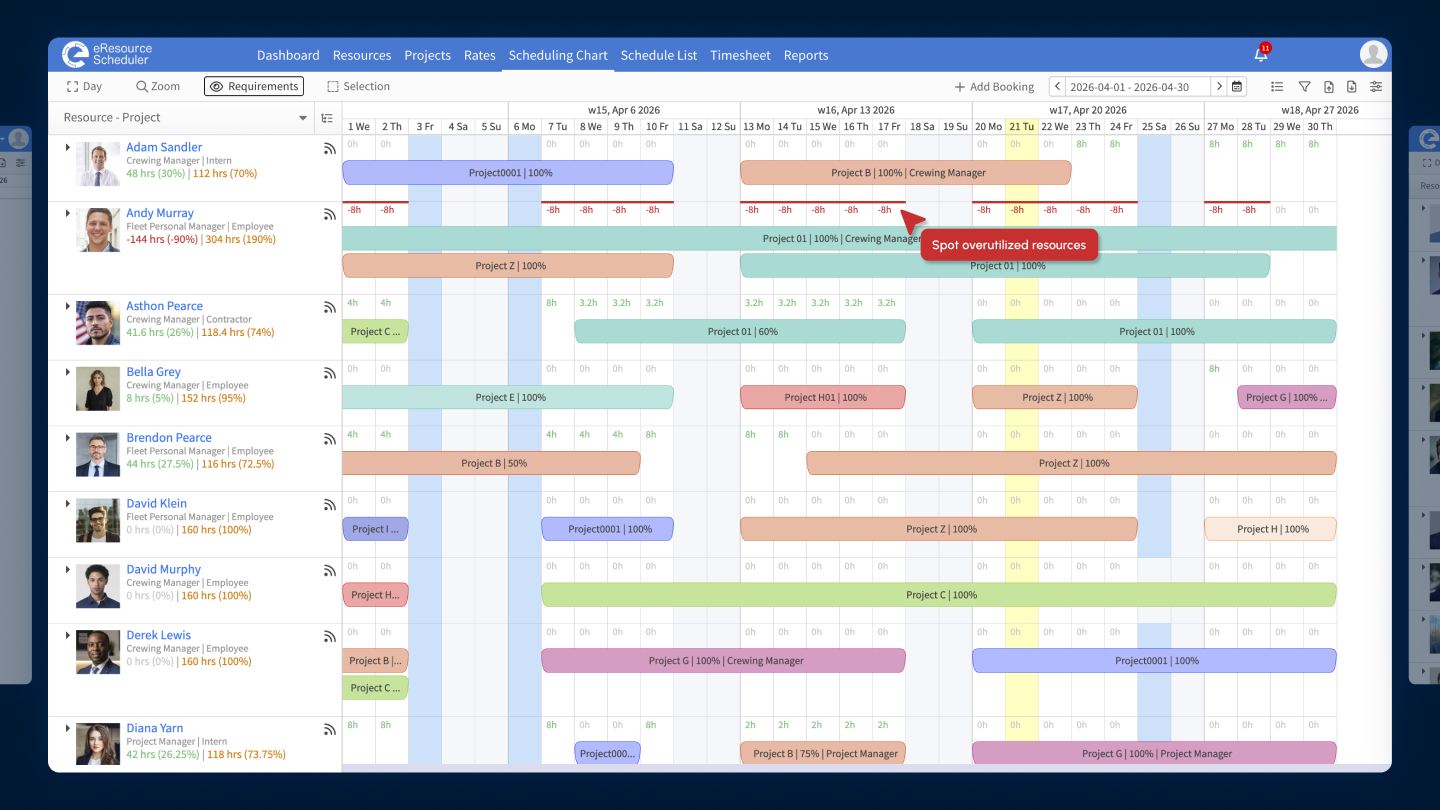The width and height of the screenshot is (1440, 810).
Task: Click feed icon for Brendon Pearce
Action: coord(329,440)
